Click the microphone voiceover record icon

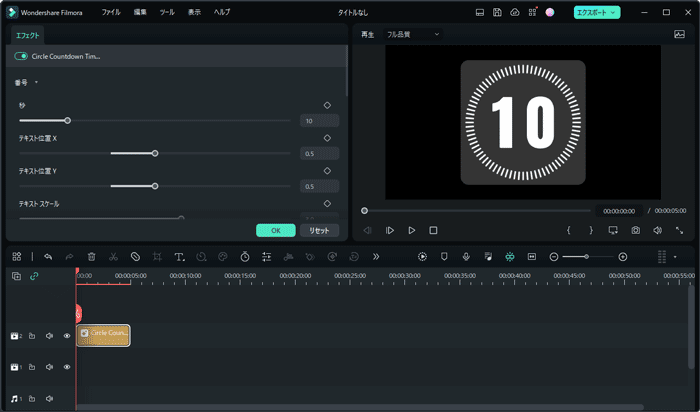[x=466, y=257]
